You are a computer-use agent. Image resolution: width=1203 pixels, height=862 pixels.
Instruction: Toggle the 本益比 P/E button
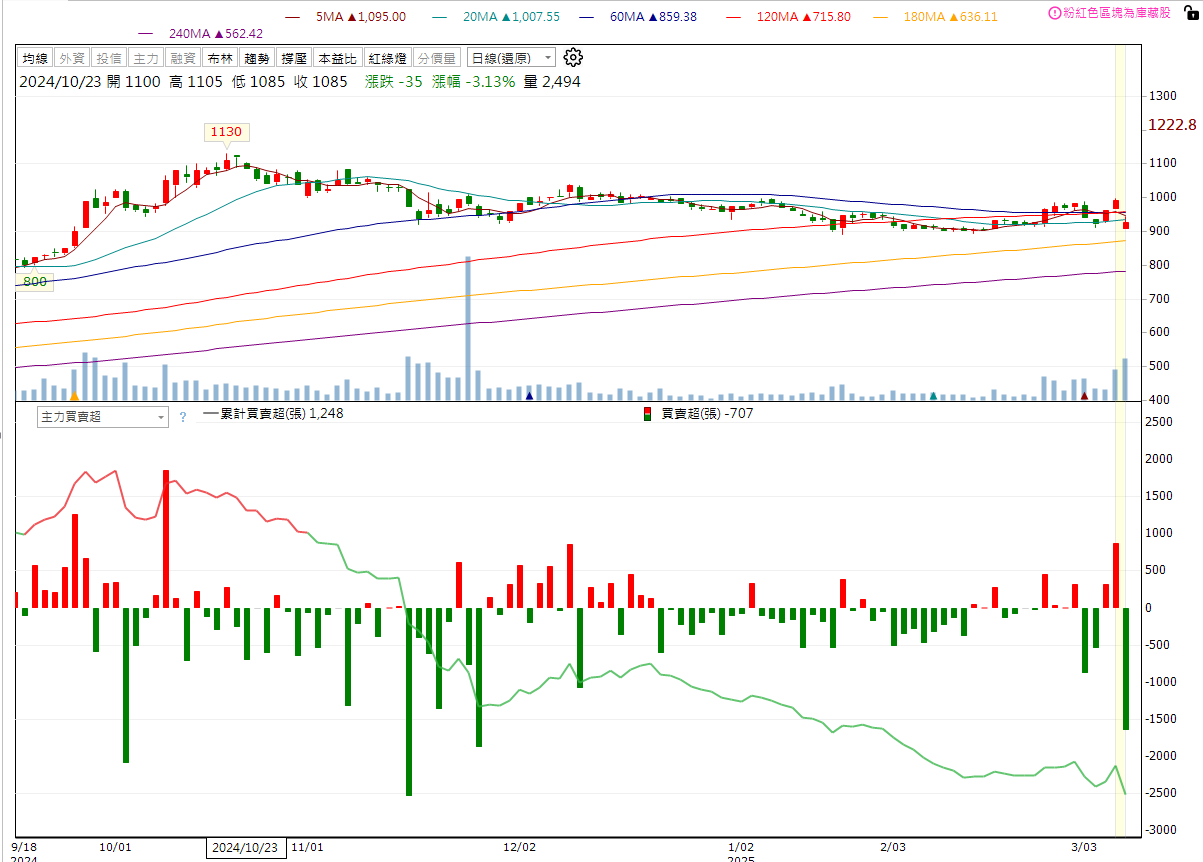click(336, 59)
